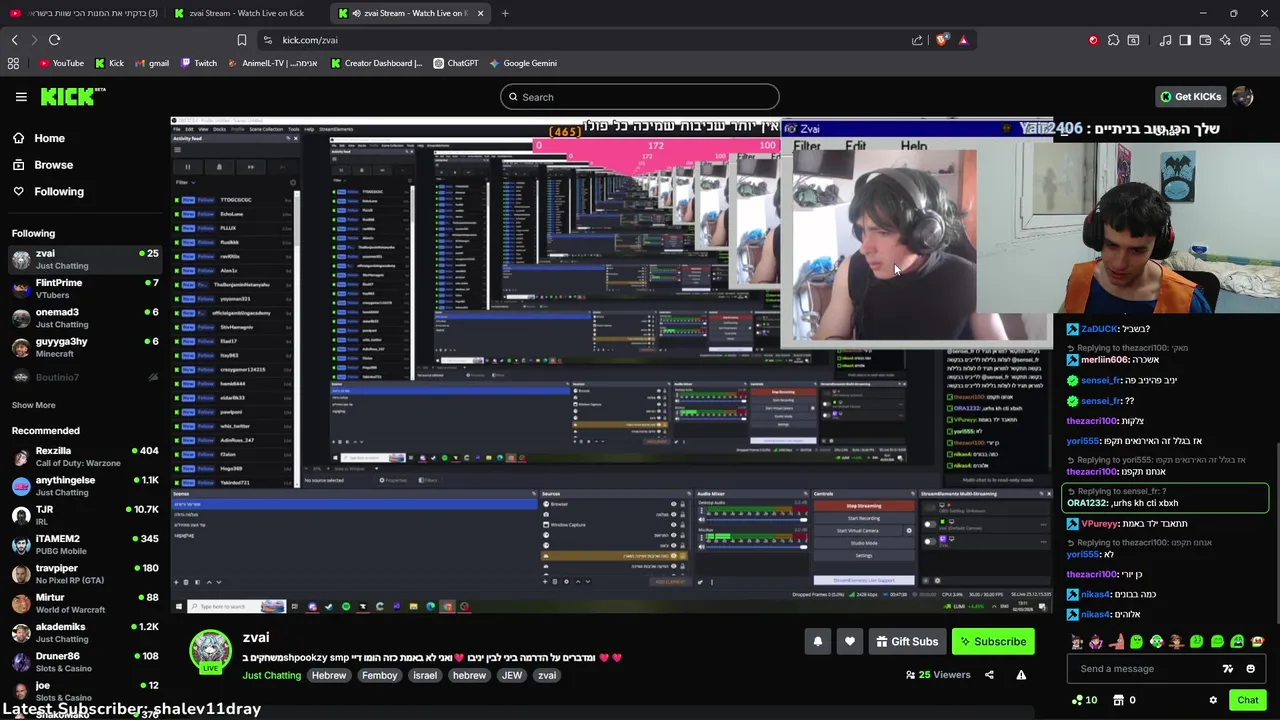
Task: Click the Kick search field
Action: (x=640, y=97)
